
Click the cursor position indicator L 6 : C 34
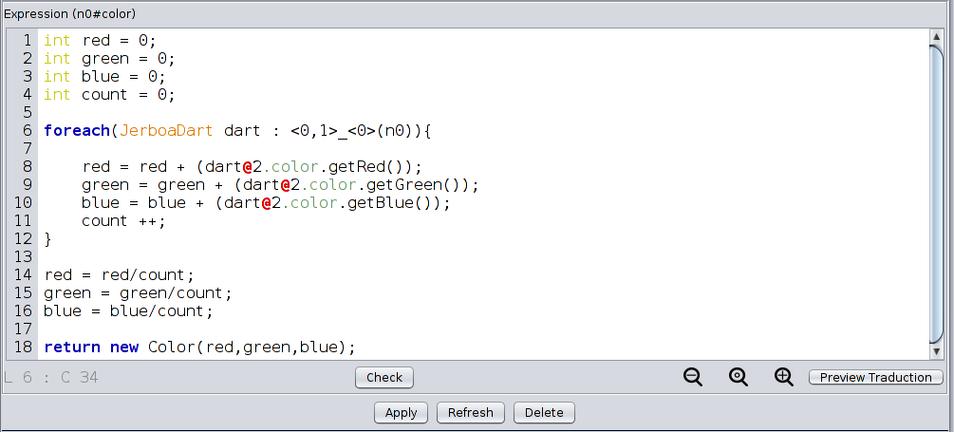click(52, 377)
